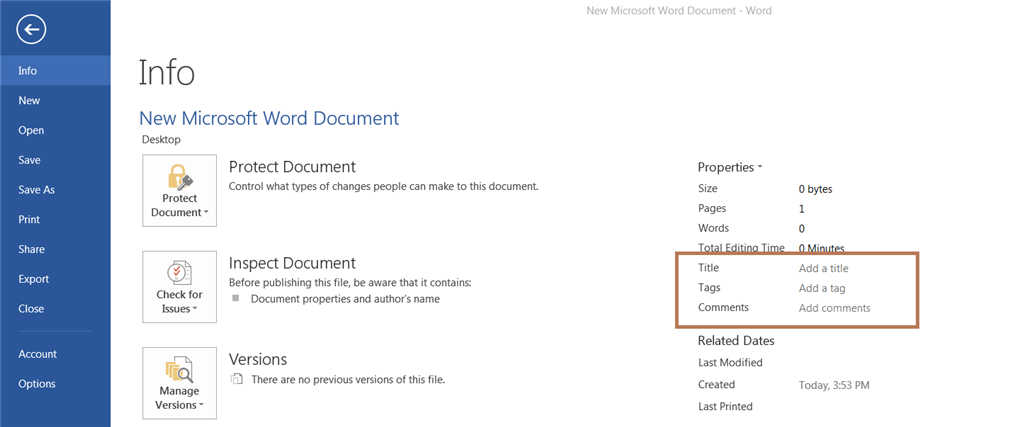Choose Save in the backstage menu
This screenshot has height=427, width=1024.
(55, 160)
